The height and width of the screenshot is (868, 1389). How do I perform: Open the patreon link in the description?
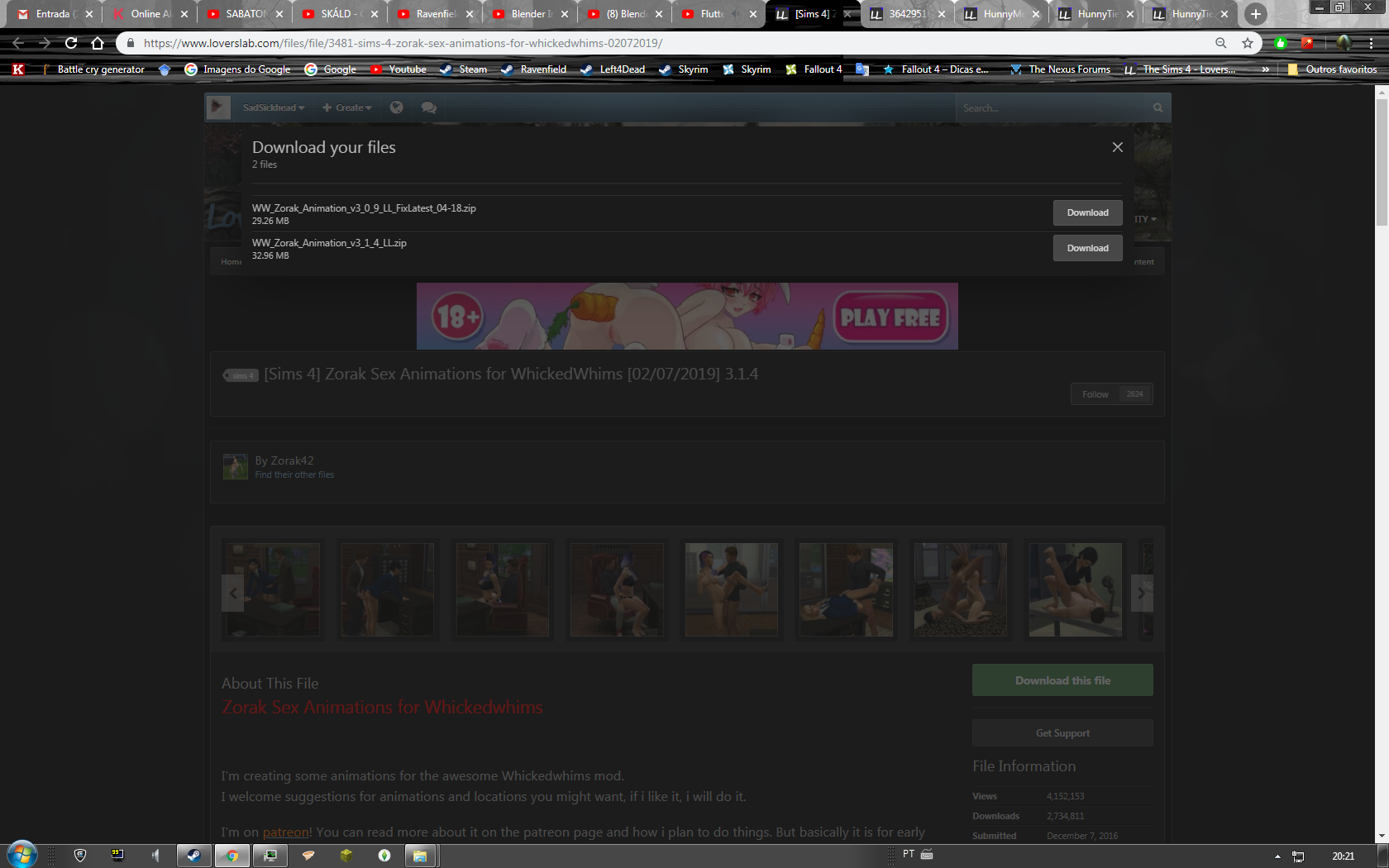click(x=285, y=832)
